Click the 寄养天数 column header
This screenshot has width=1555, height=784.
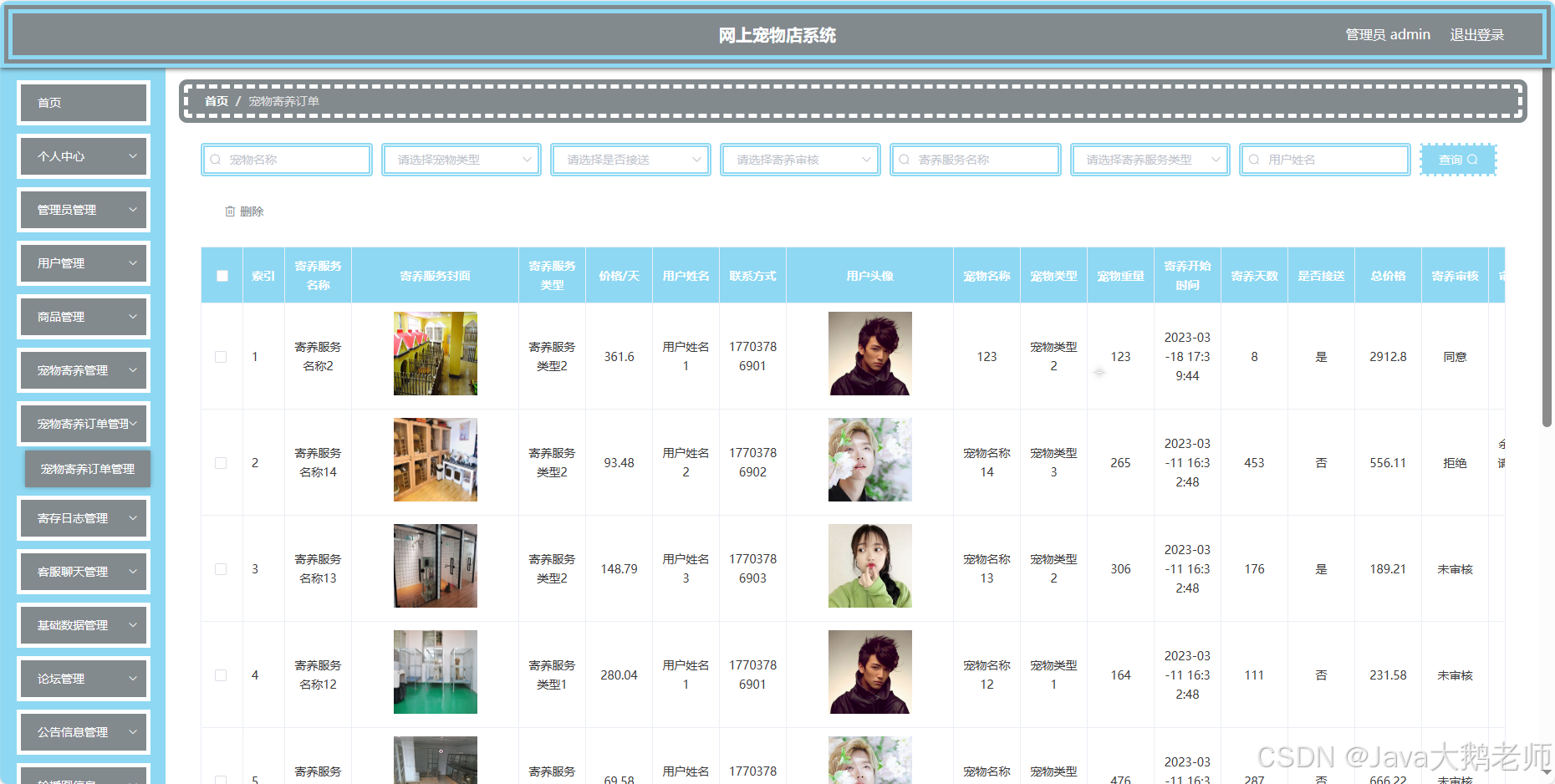1254,276
